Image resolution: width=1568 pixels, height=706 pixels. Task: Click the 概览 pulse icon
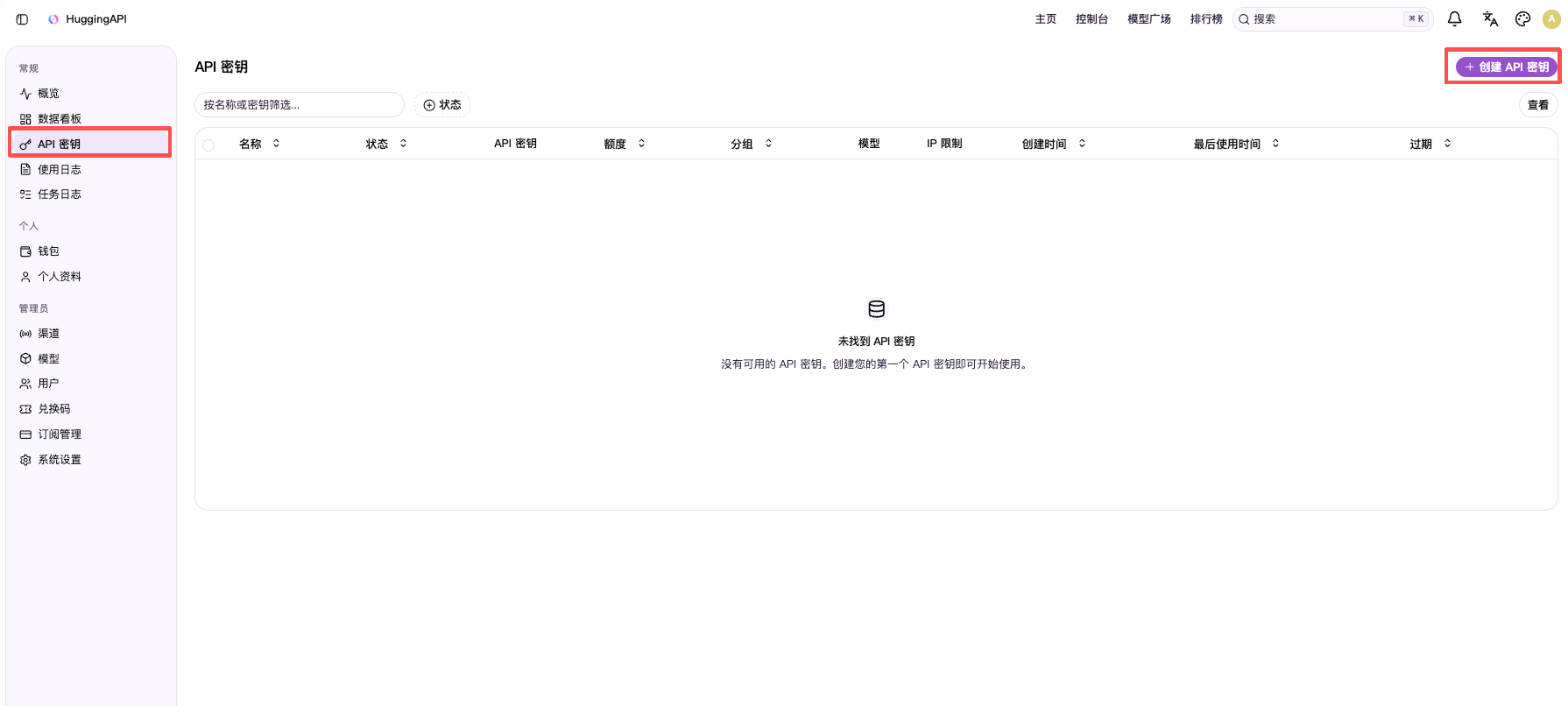[x=25, y=94]
